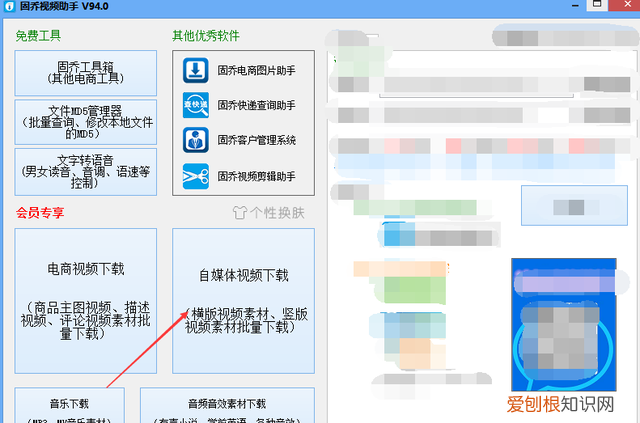Click the 其他优秀软件 section heading
The height and width of the screenshot is (423, 640).
(x=206, y=36)
